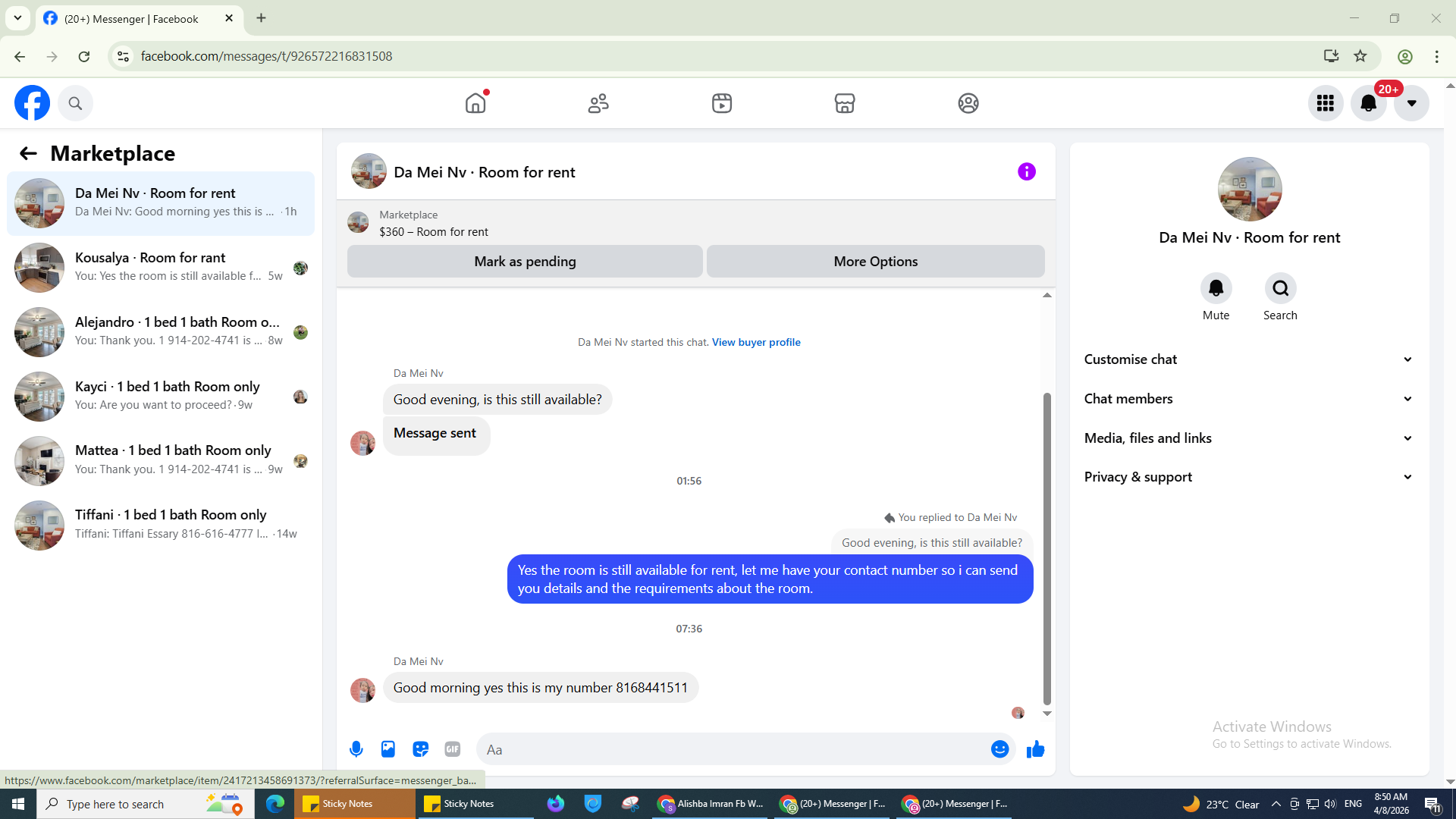Open the Marketplace tab in top navigation
The height and width of the screenshot is (819, 1456).
[x=844, y=103]
